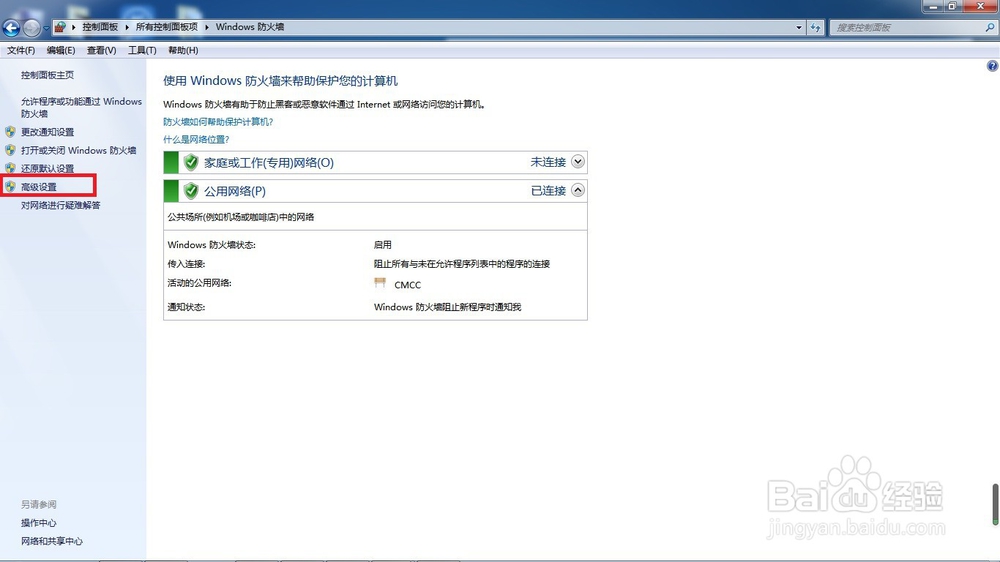This screenshot has width=1000, height=562.
Task: Click 阻止所有与未在允许程序列表中的程序的连接 text
Action: click(462, 264)
